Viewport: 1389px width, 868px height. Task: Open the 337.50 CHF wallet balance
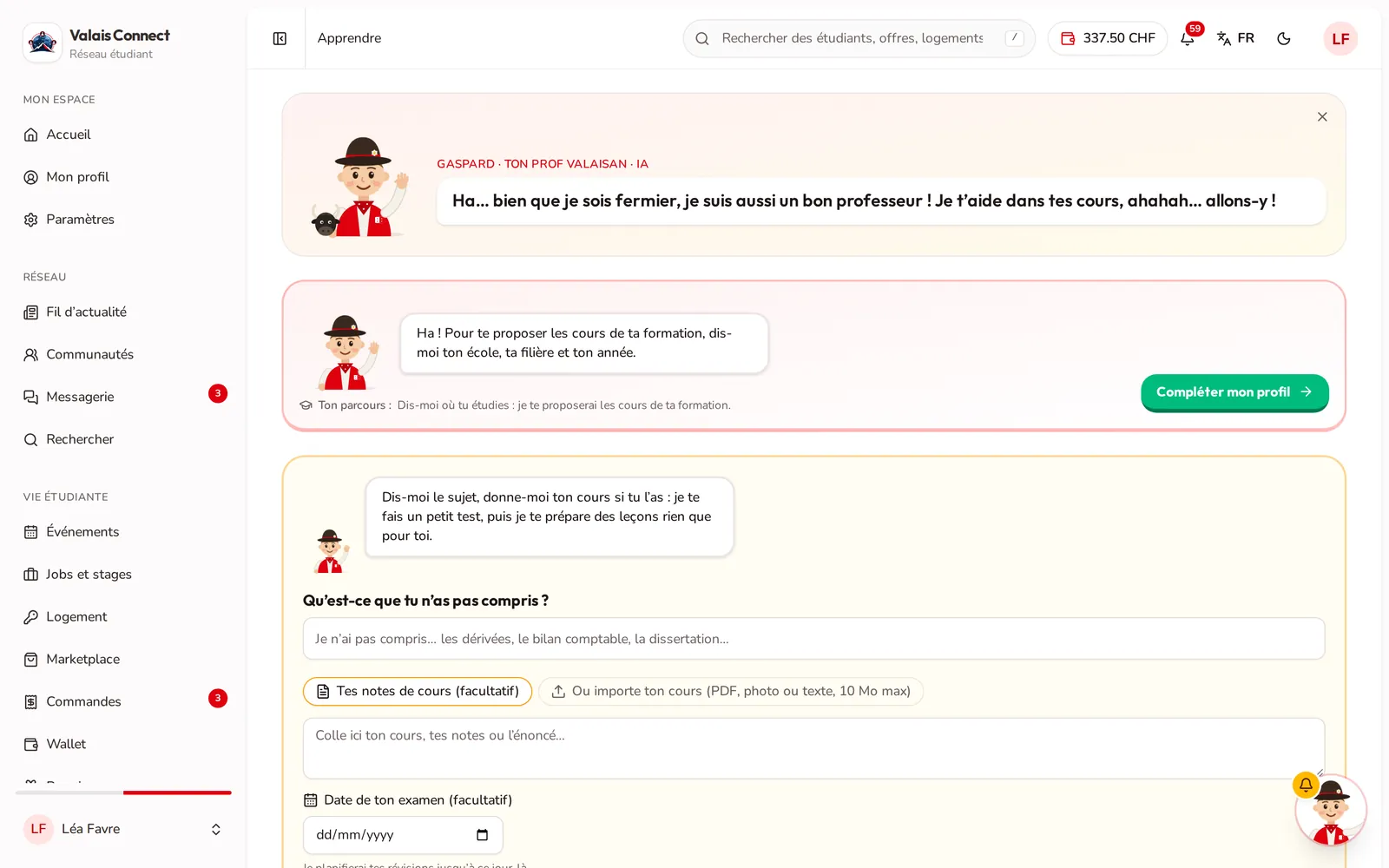[x=1108, y=38]
